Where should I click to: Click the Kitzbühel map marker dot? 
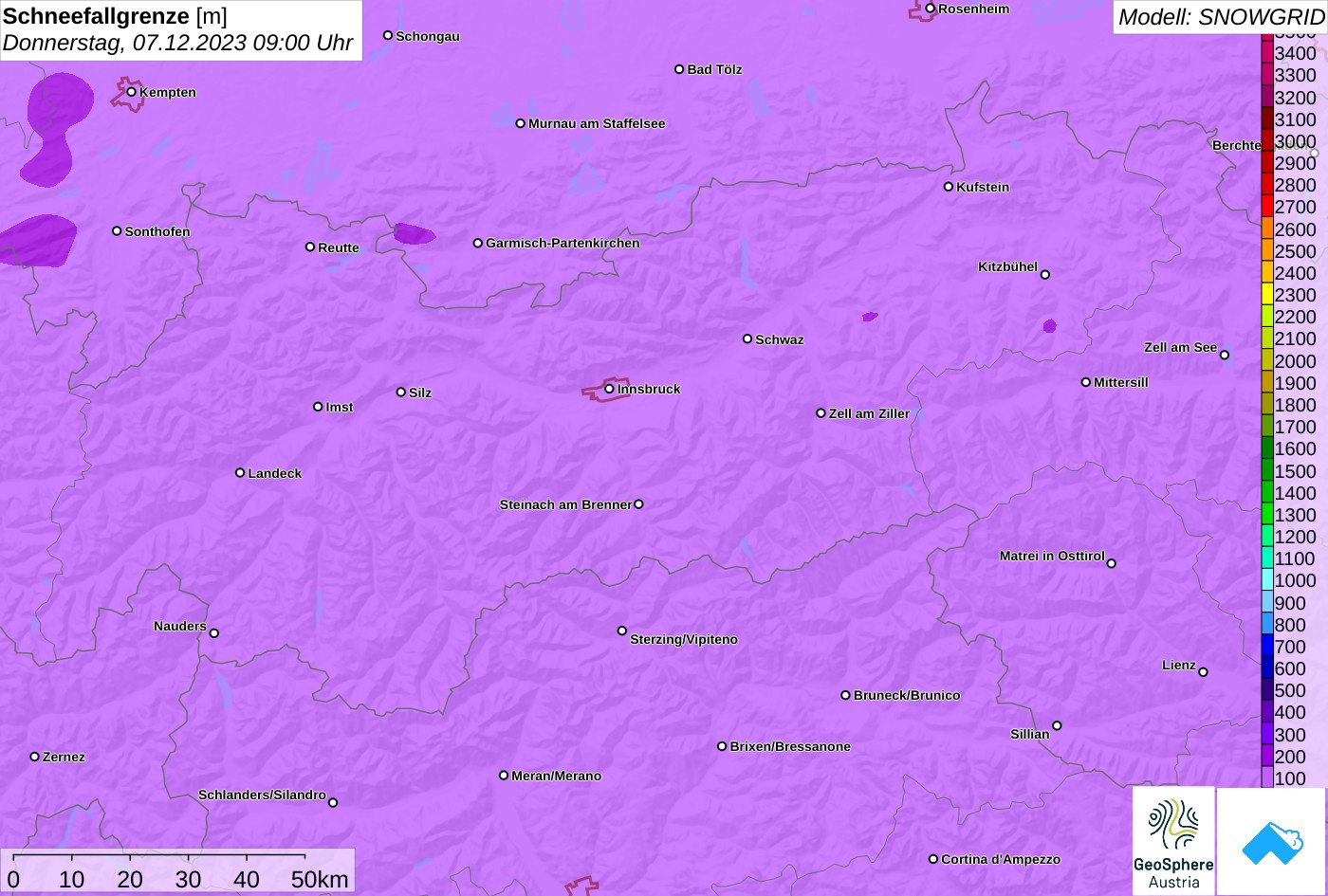pos(1045,275)
